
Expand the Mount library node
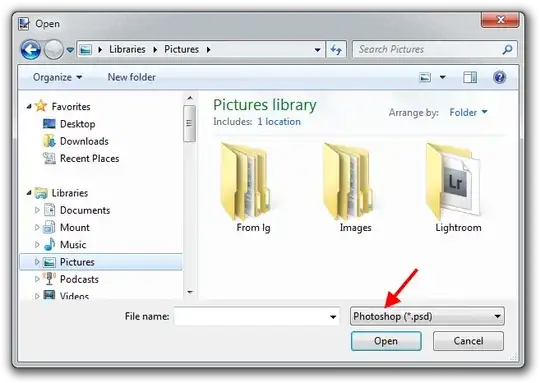pos(37,227)
